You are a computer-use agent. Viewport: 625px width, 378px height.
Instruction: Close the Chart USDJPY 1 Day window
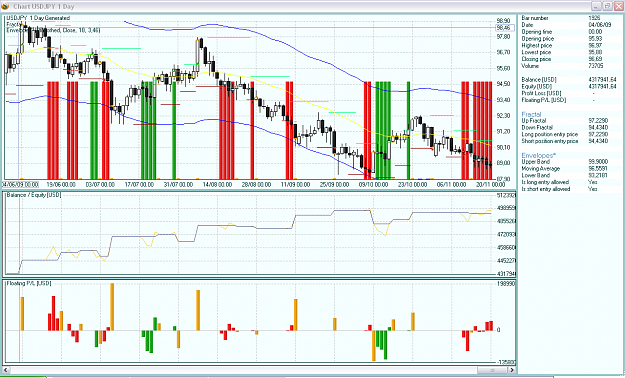(x=619, y=6)
